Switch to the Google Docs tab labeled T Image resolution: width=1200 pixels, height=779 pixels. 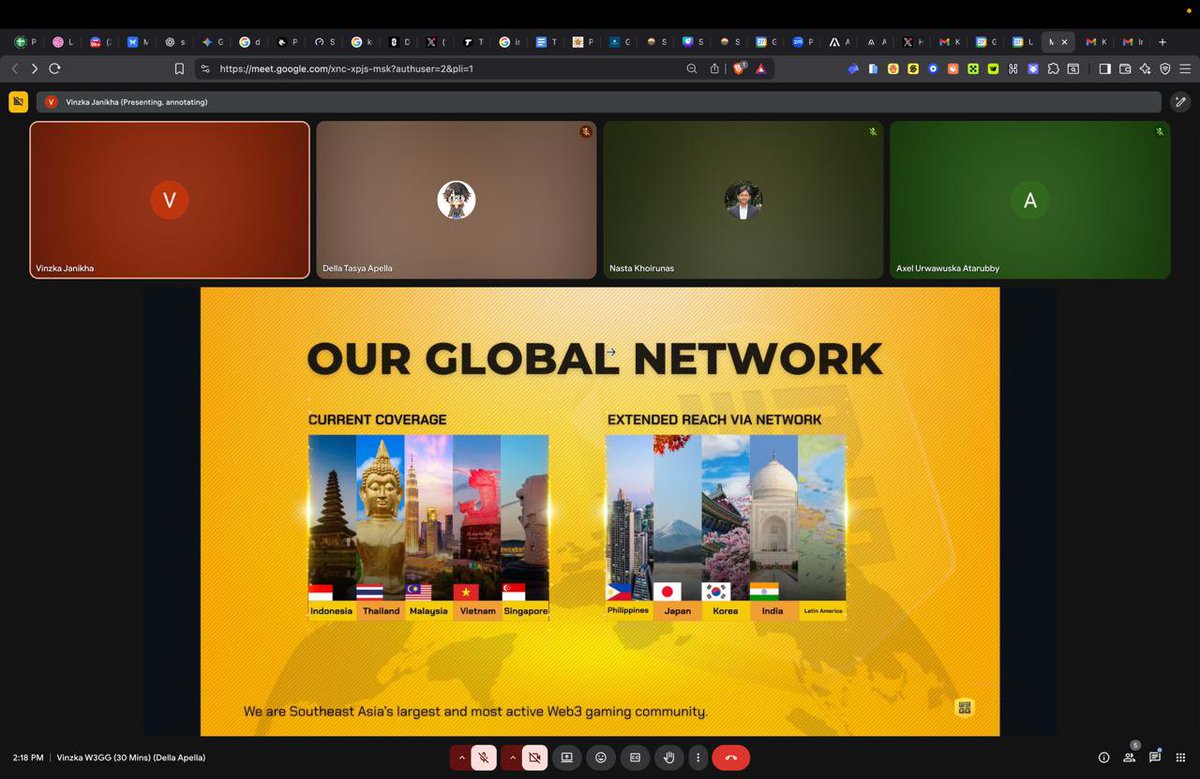546,42
